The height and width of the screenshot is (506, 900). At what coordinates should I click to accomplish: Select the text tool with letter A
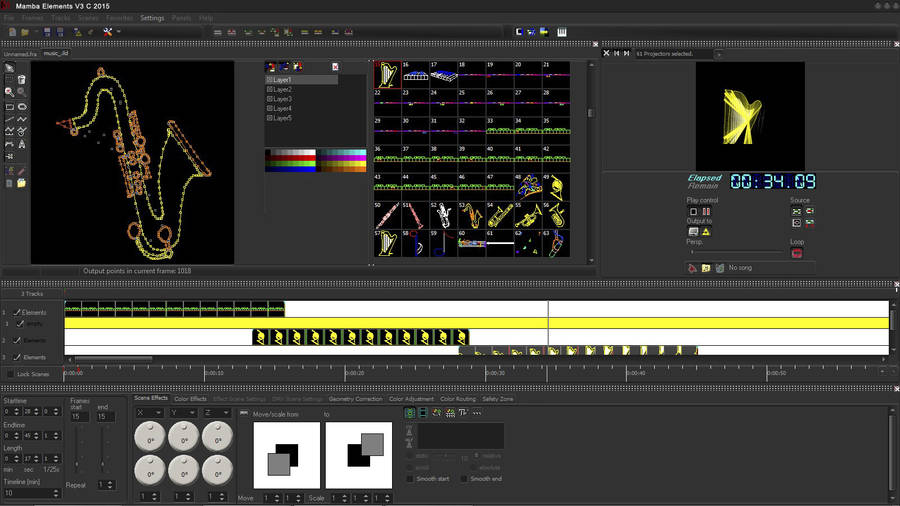point(22,143)
